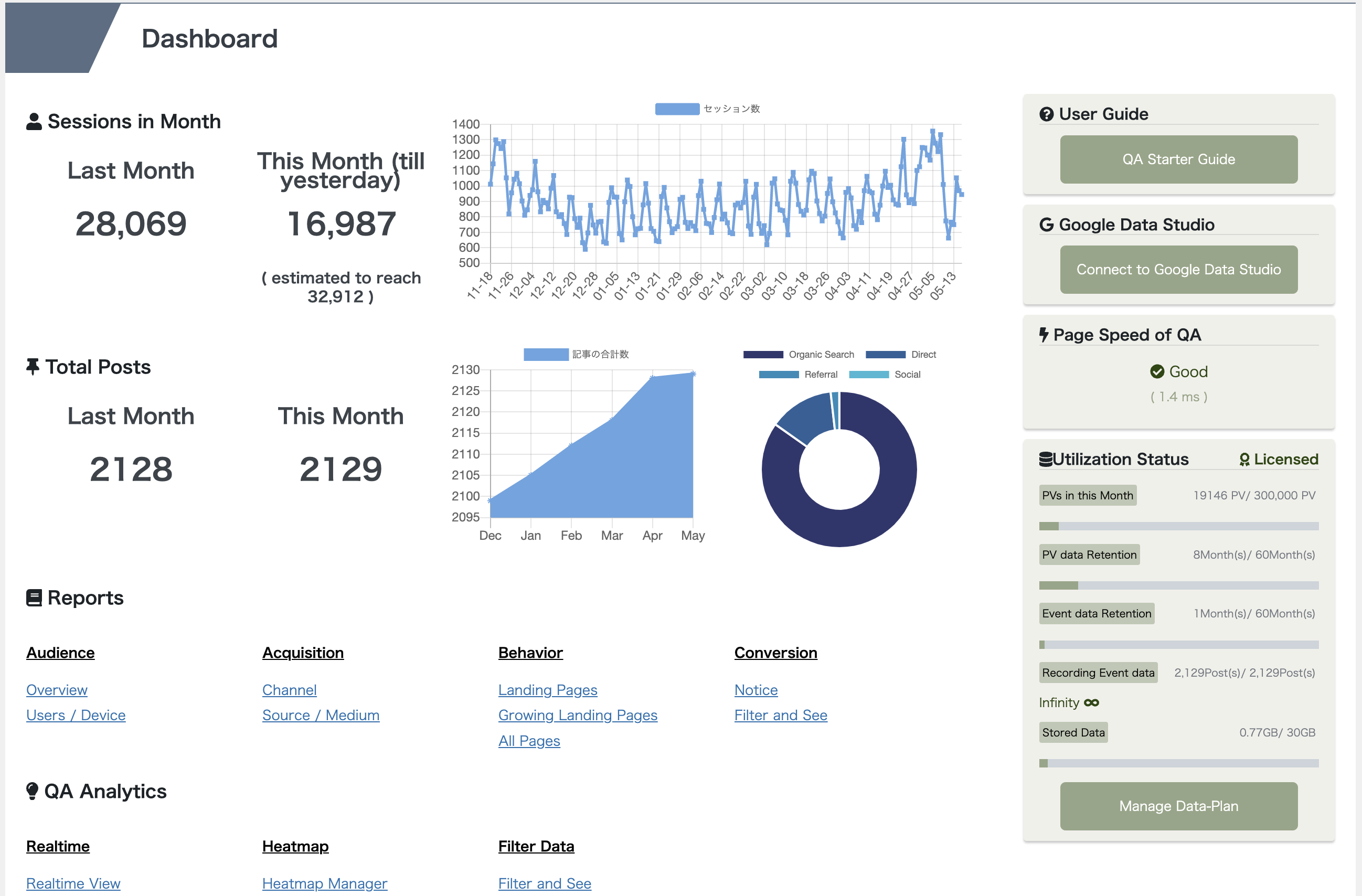The height and width of the screenshot is (896, 1362).
Task: Open the QA Starter Guide
Action: click(x=1178, y=159)
